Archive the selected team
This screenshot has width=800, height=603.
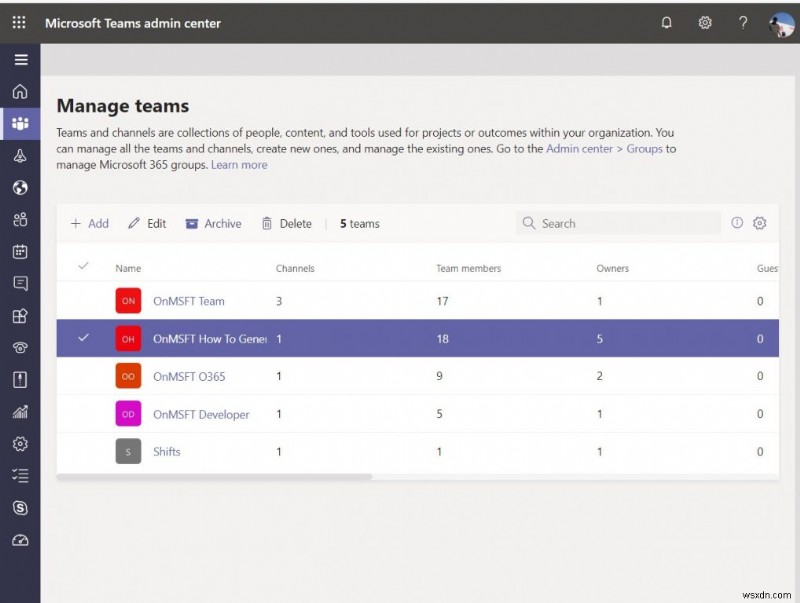click(x=213, y=223)
